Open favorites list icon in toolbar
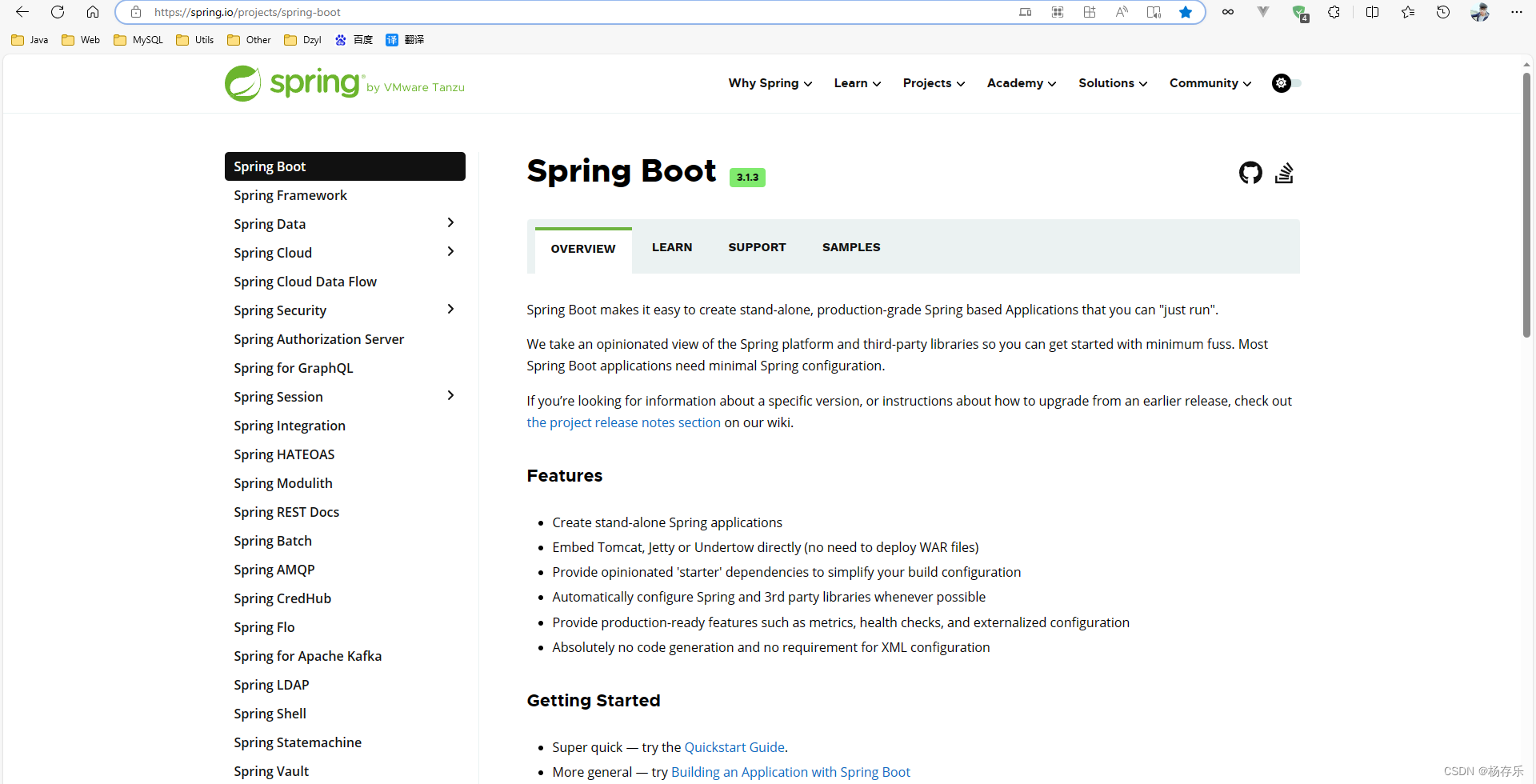Image resolution: width=1536 pixels, height=784 pixels. click(1408, 12)
